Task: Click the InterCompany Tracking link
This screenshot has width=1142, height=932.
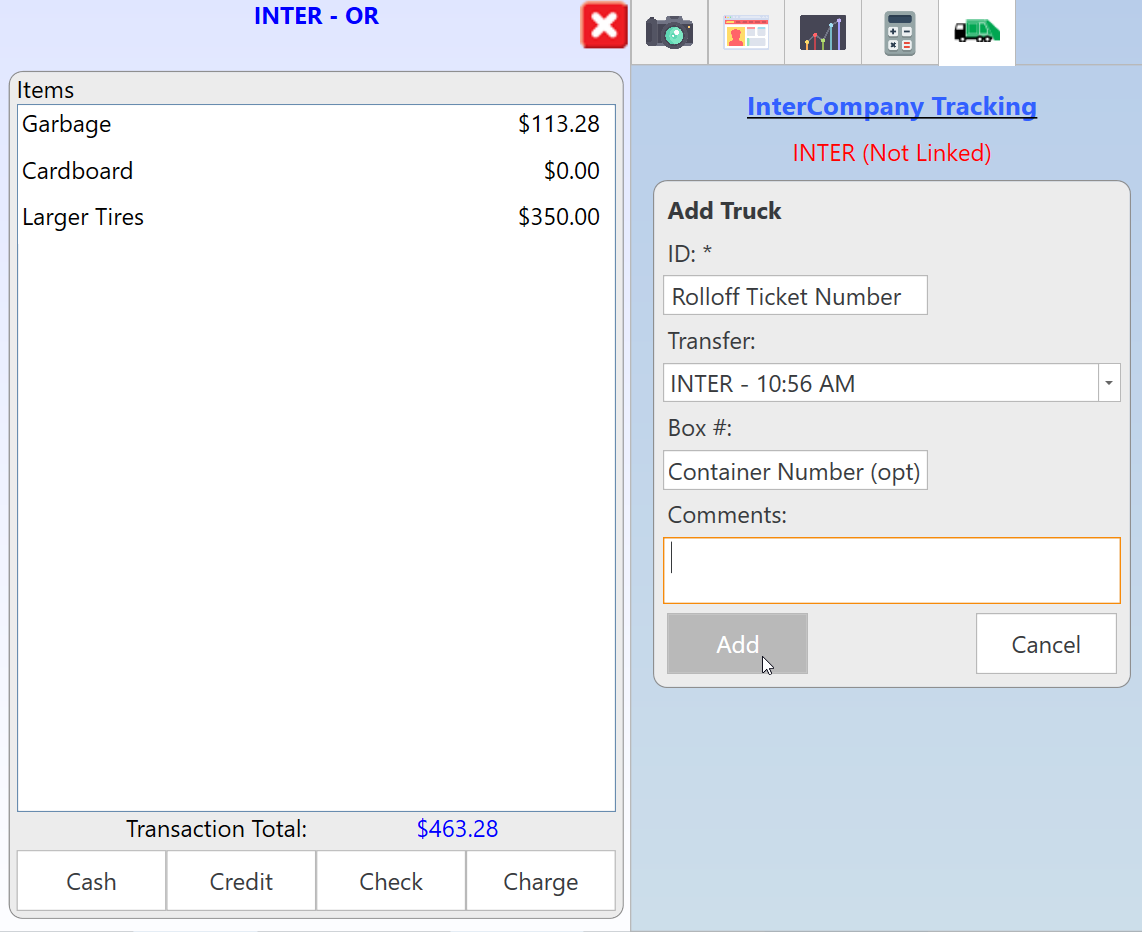Action: pyautogui.click(x=891, y=106)
